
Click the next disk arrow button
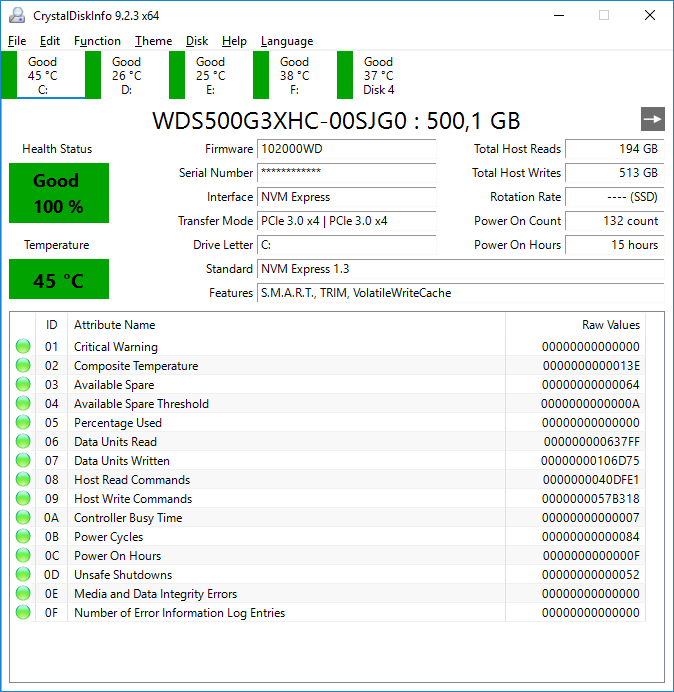point(652,119)
